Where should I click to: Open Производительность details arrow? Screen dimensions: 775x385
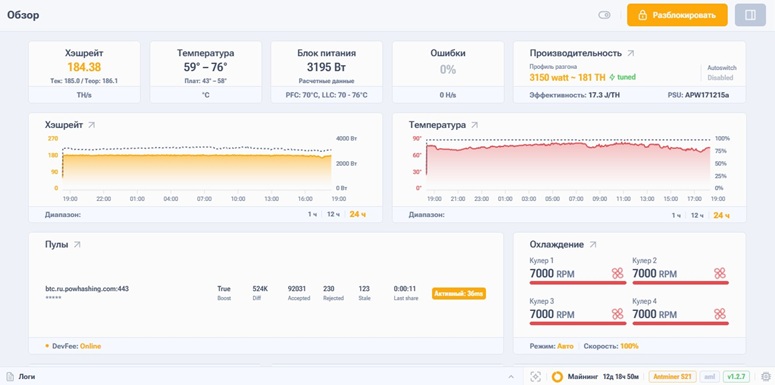click(x=631, y=53)
